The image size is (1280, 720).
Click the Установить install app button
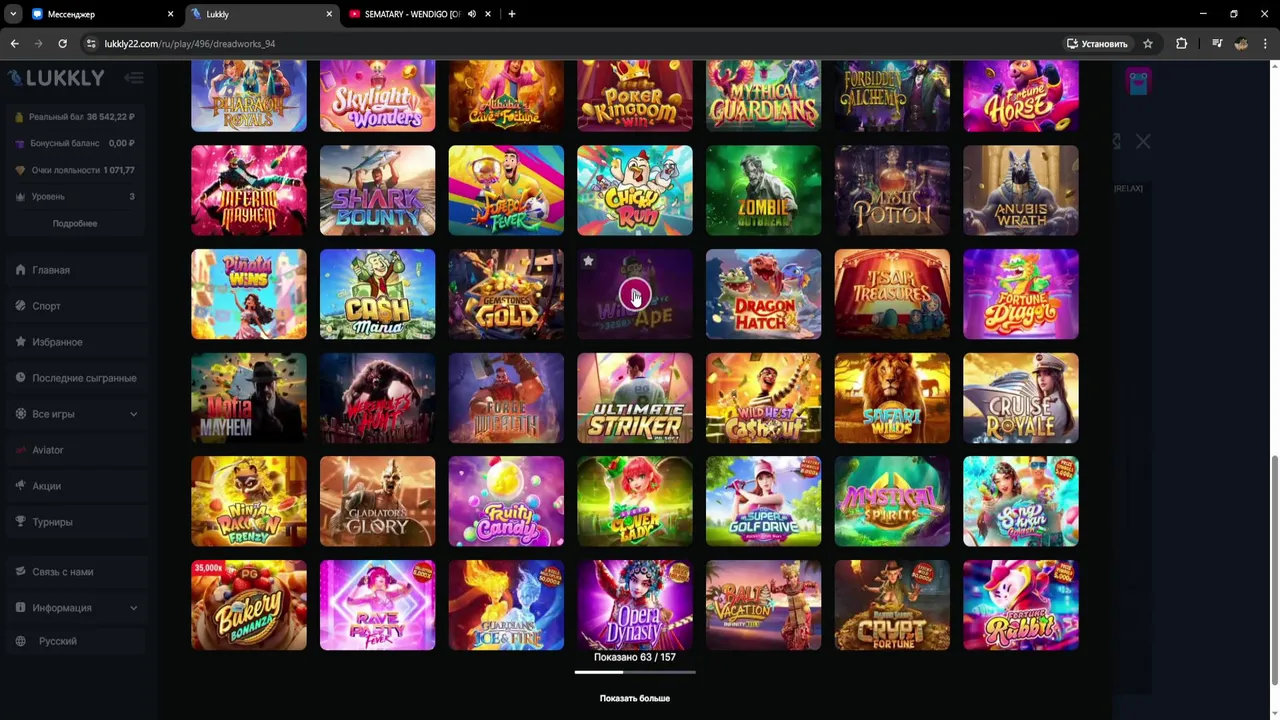coord(1097,44)
